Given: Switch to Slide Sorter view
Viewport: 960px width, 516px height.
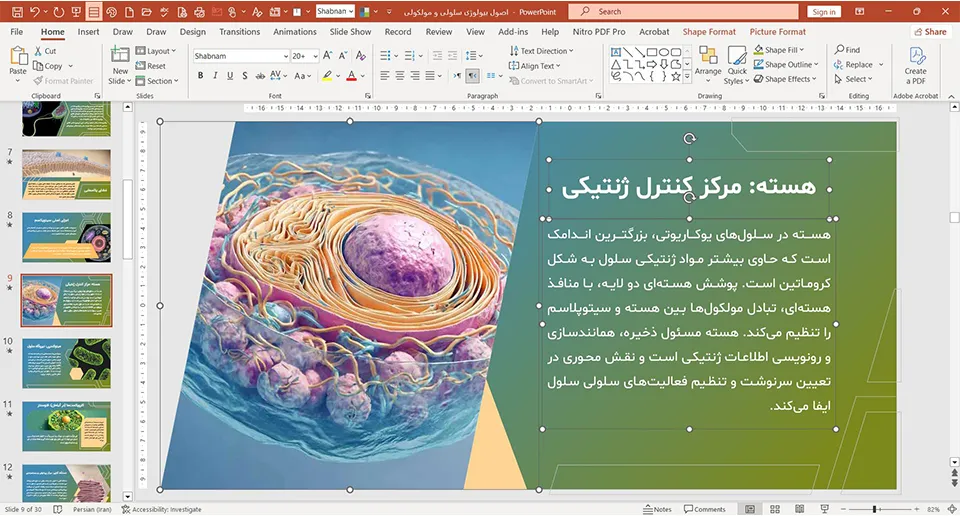Looking at the screenshot, I should pyautogui.click(x=774, y=509).
